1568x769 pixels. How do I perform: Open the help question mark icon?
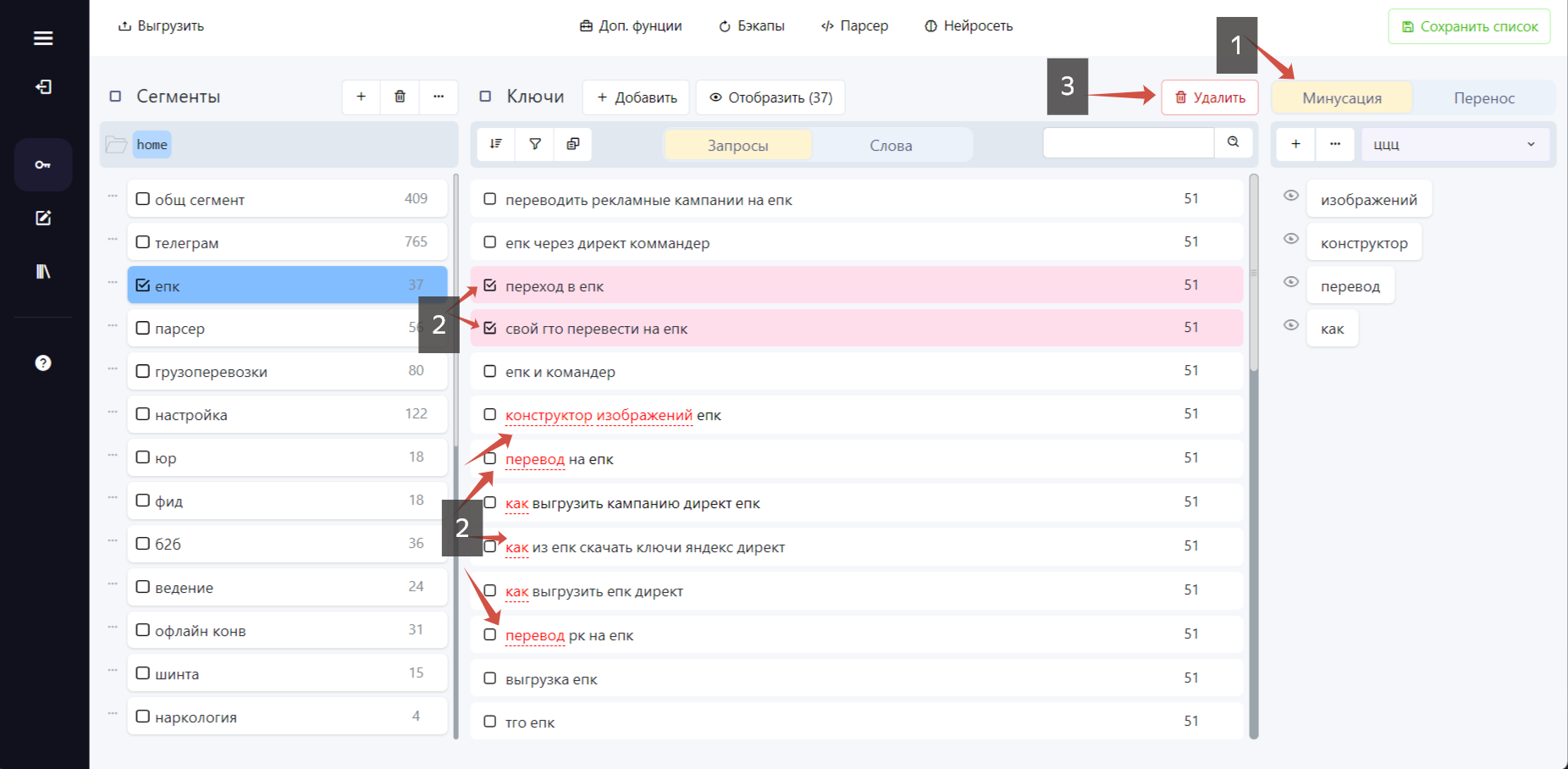(43, 363)
